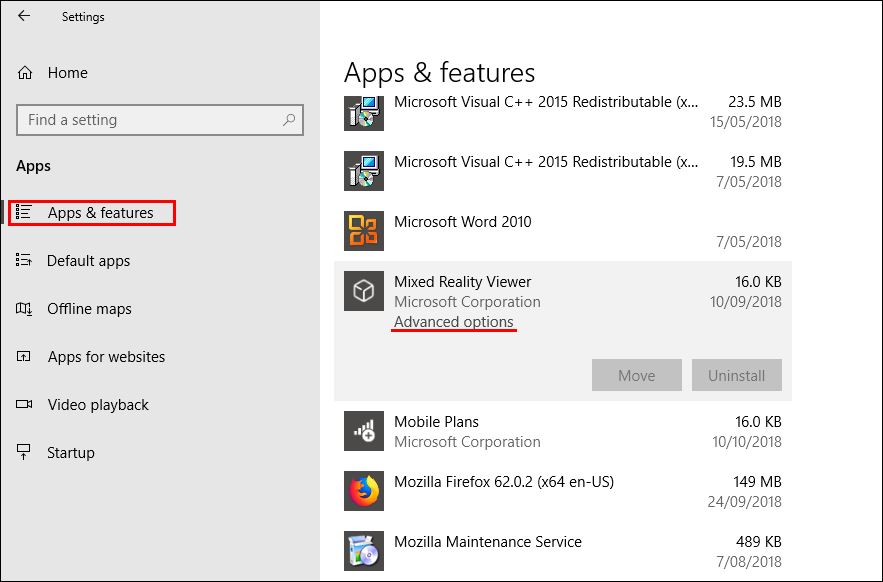Go back using the Settings back arrow
This screenshot has height=582, width=883.
click(24, 16)
